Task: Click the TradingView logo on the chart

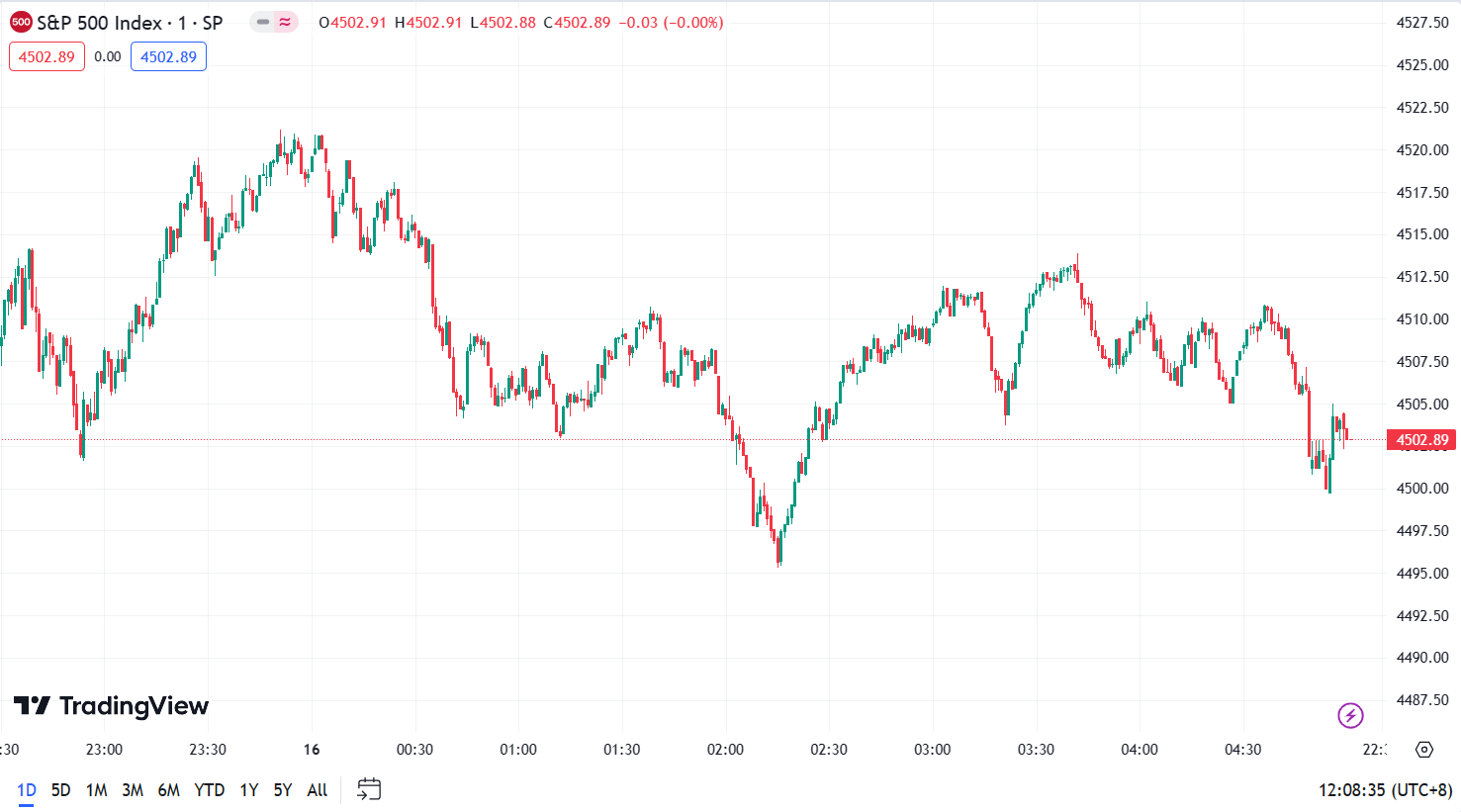Action: click(x=111, y=706)
